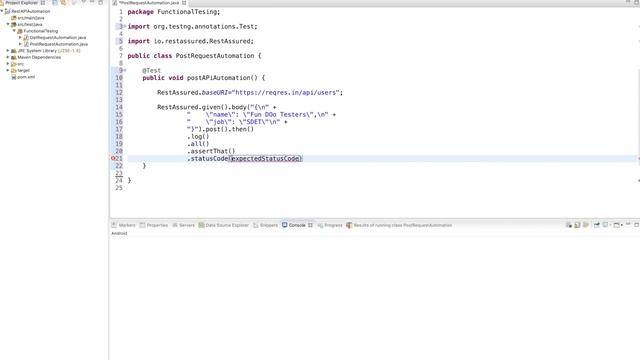The height and width of the screenshot is (360, 640).
Task: Open pom.xml in Project Explorer
Action: coord(26,77)
